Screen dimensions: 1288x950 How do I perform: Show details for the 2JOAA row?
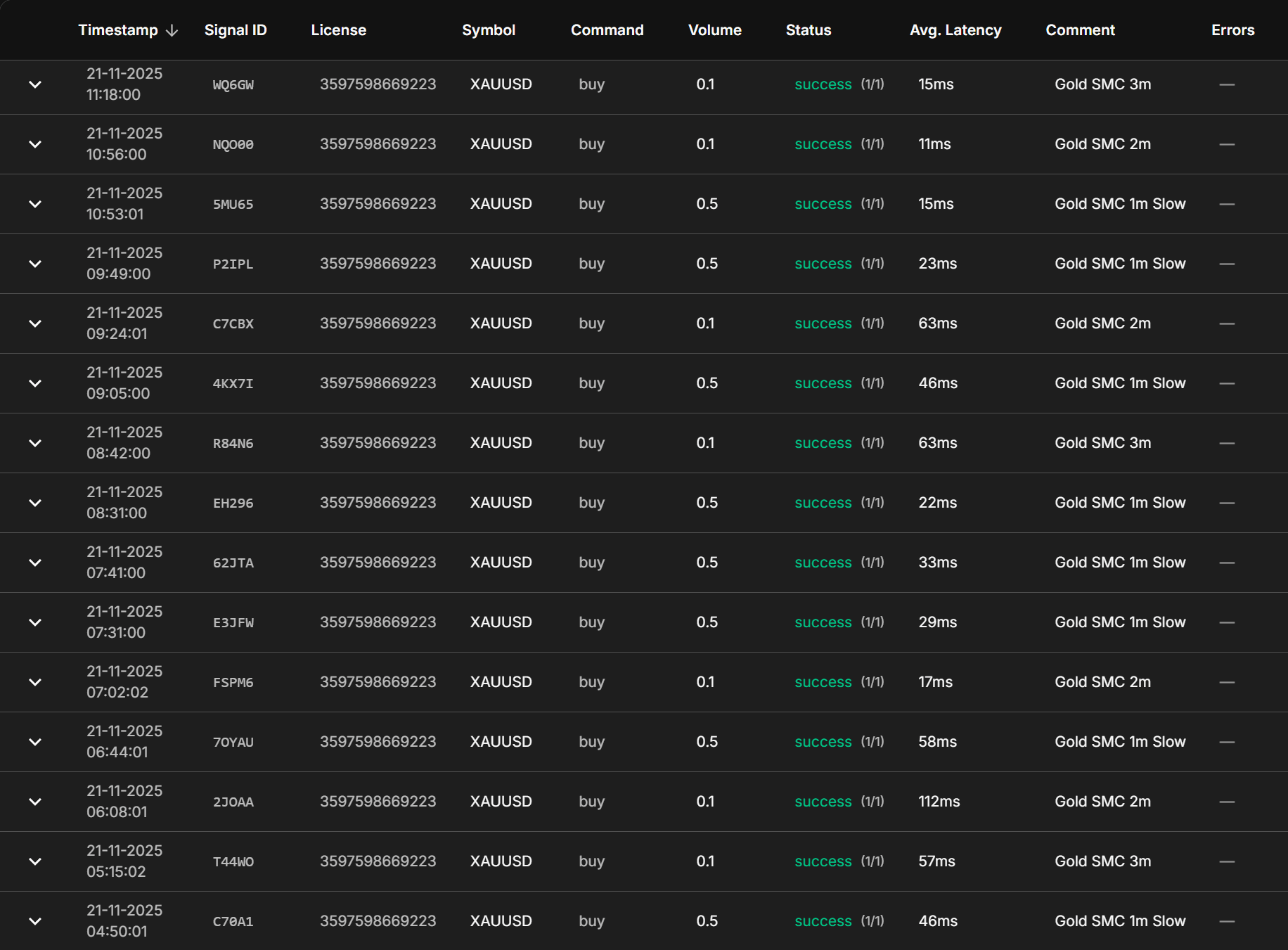pyautogui.click(x=35, y=802)
